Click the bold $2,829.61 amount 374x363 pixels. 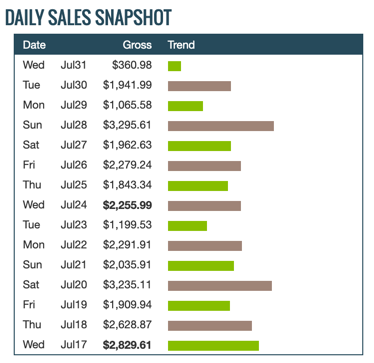point(127,345)
